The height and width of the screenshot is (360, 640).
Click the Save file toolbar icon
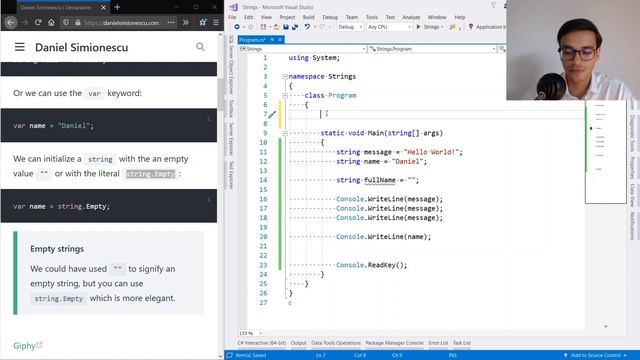[286, 27]
